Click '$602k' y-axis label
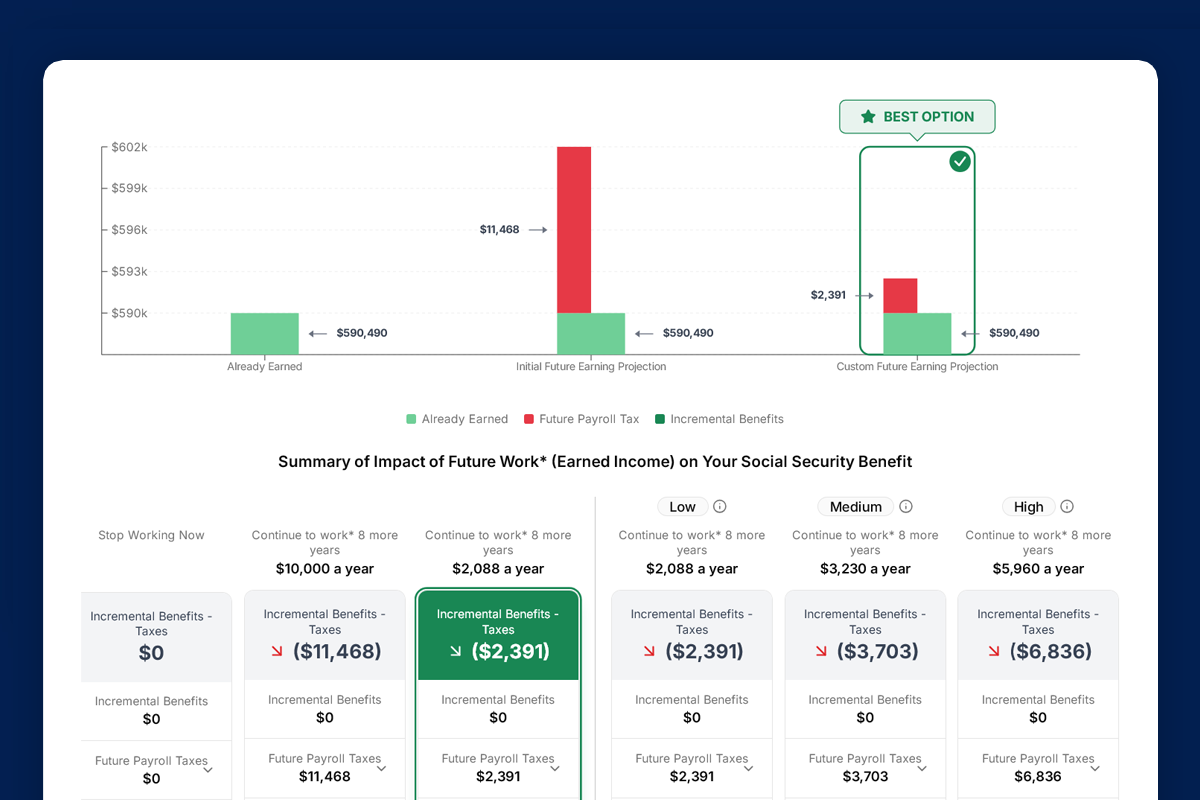Viewport: 1200px width, 800px height. 130,147
